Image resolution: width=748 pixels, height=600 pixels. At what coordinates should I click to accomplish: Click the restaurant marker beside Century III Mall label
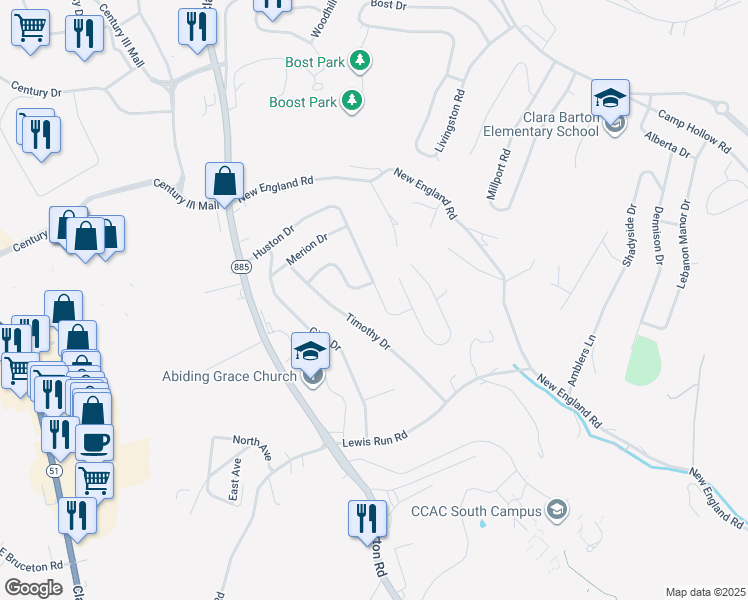tap(84, 34)
